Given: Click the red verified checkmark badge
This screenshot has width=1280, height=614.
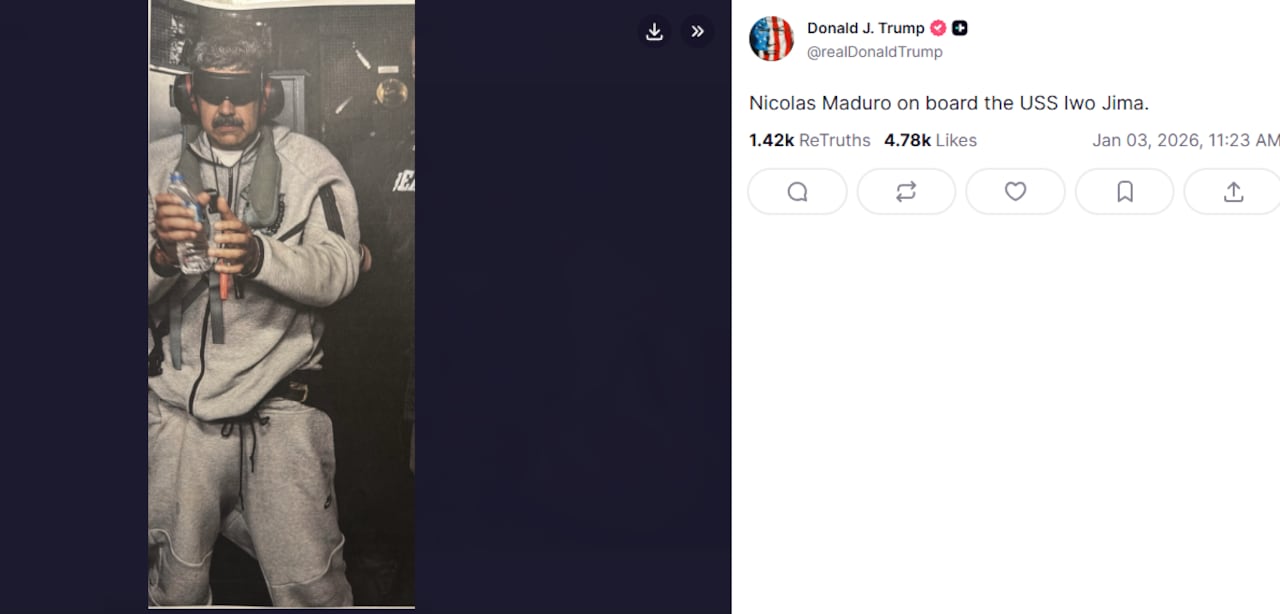Looking at the screenshot, I should pos(938,28).
